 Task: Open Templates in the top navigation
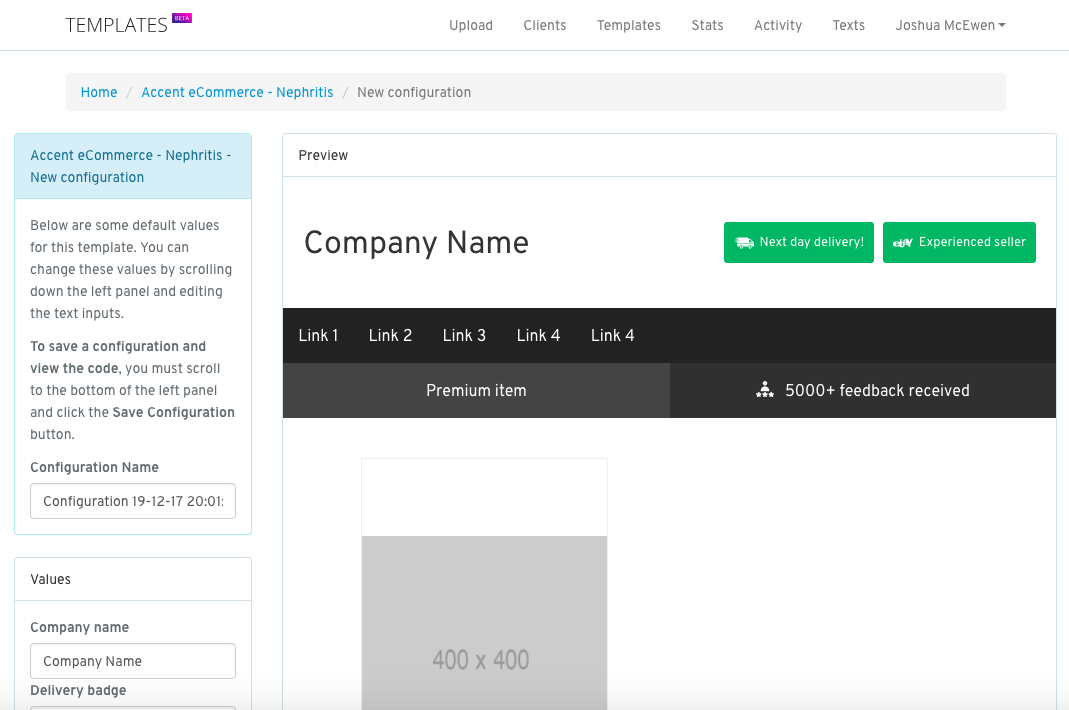point(629,25)
